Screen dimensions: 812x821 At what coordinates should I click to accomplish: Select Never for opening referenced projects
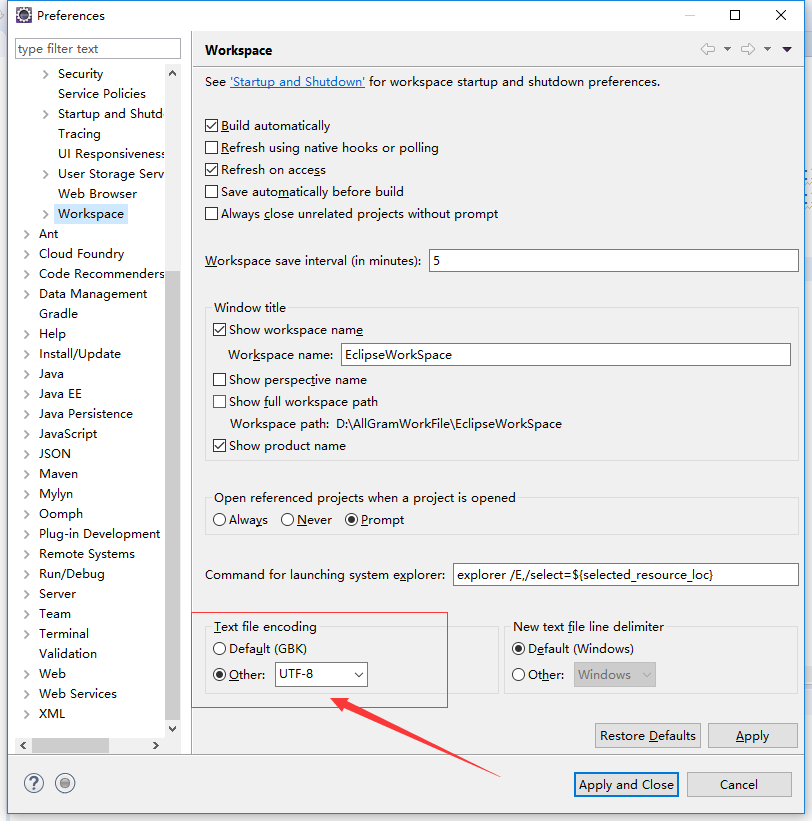click(287, 519)
